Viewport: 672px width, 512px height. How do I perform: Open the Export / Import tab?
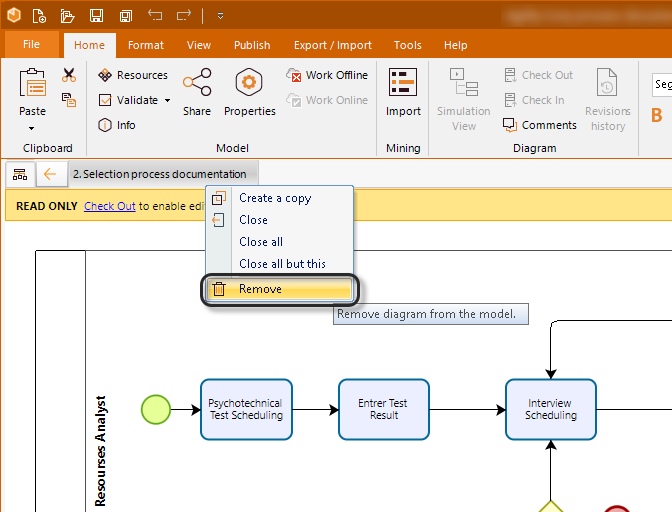point(333,45)
